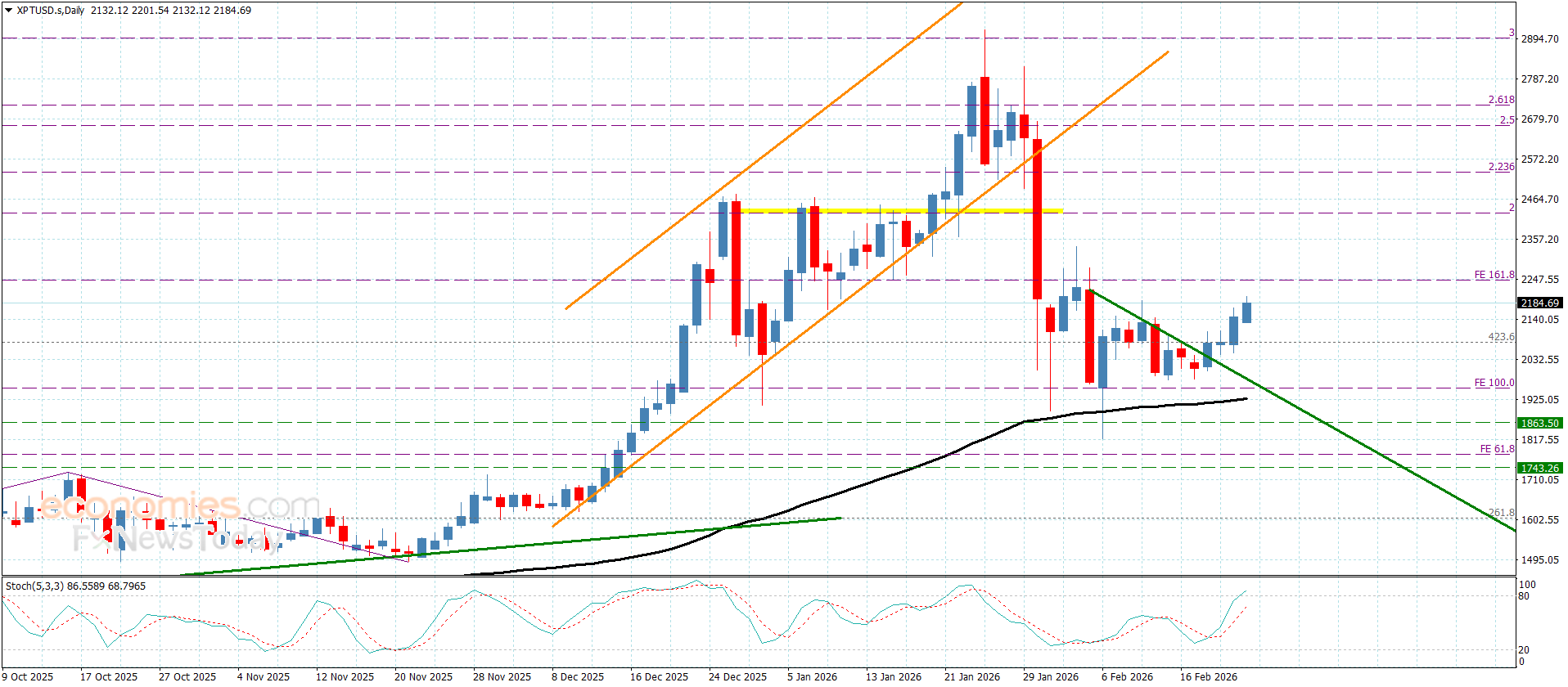
Task: Select the FE 161.8 expansion label
Action: click(1494, 275)
